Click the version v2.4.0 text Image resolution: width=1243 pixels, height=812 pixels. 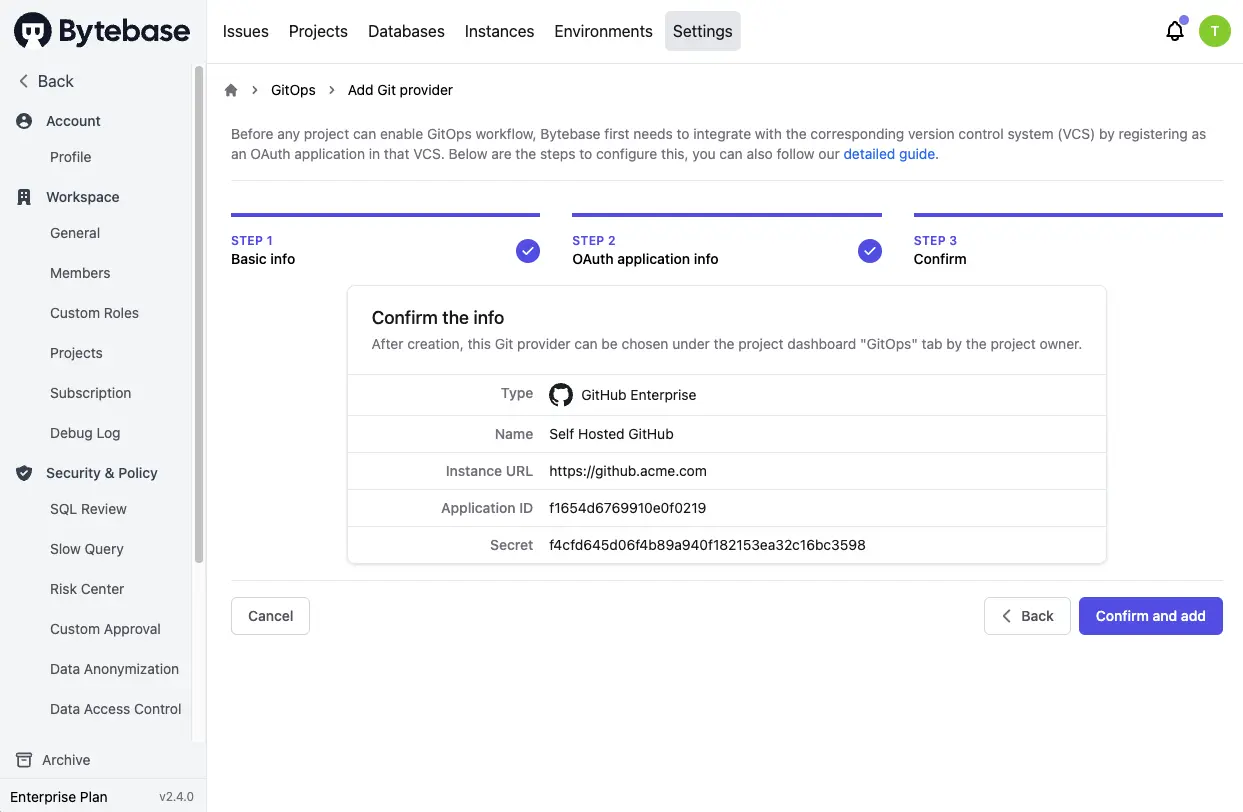[x=176, y=797]
